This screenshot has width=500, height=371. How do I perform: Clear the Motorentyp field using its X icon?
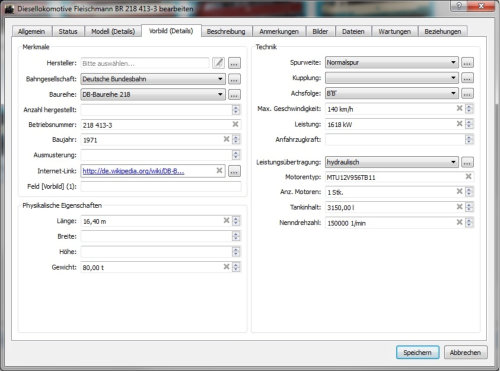tap(468, 176)
